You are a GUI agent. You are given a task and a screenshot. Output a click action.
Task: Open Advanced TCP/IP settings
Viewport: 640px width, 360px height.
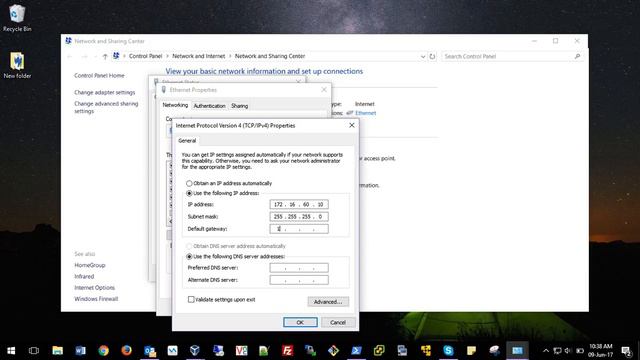point(328,302)
